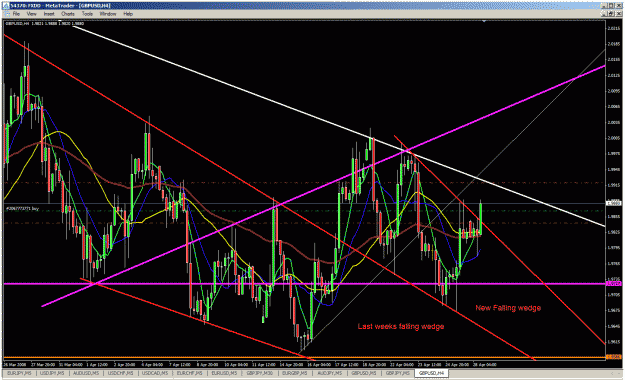Click the '#2067773771 buy' order label
Viewport: 625px width, 380px height.
pos(22,208)
